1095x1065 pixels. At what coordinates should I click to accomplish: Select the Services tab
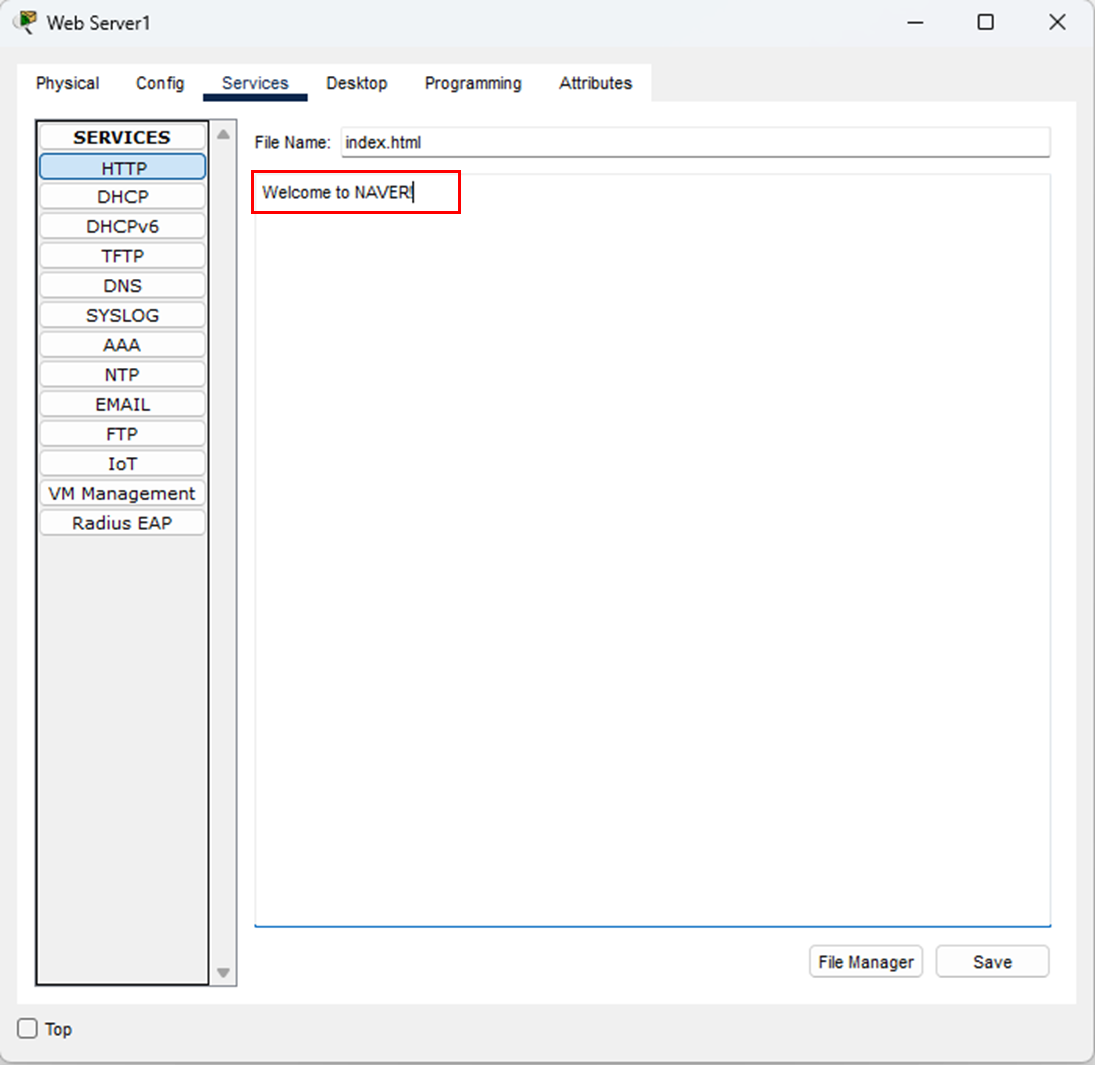pyautogui.click(x=255, y=83)
